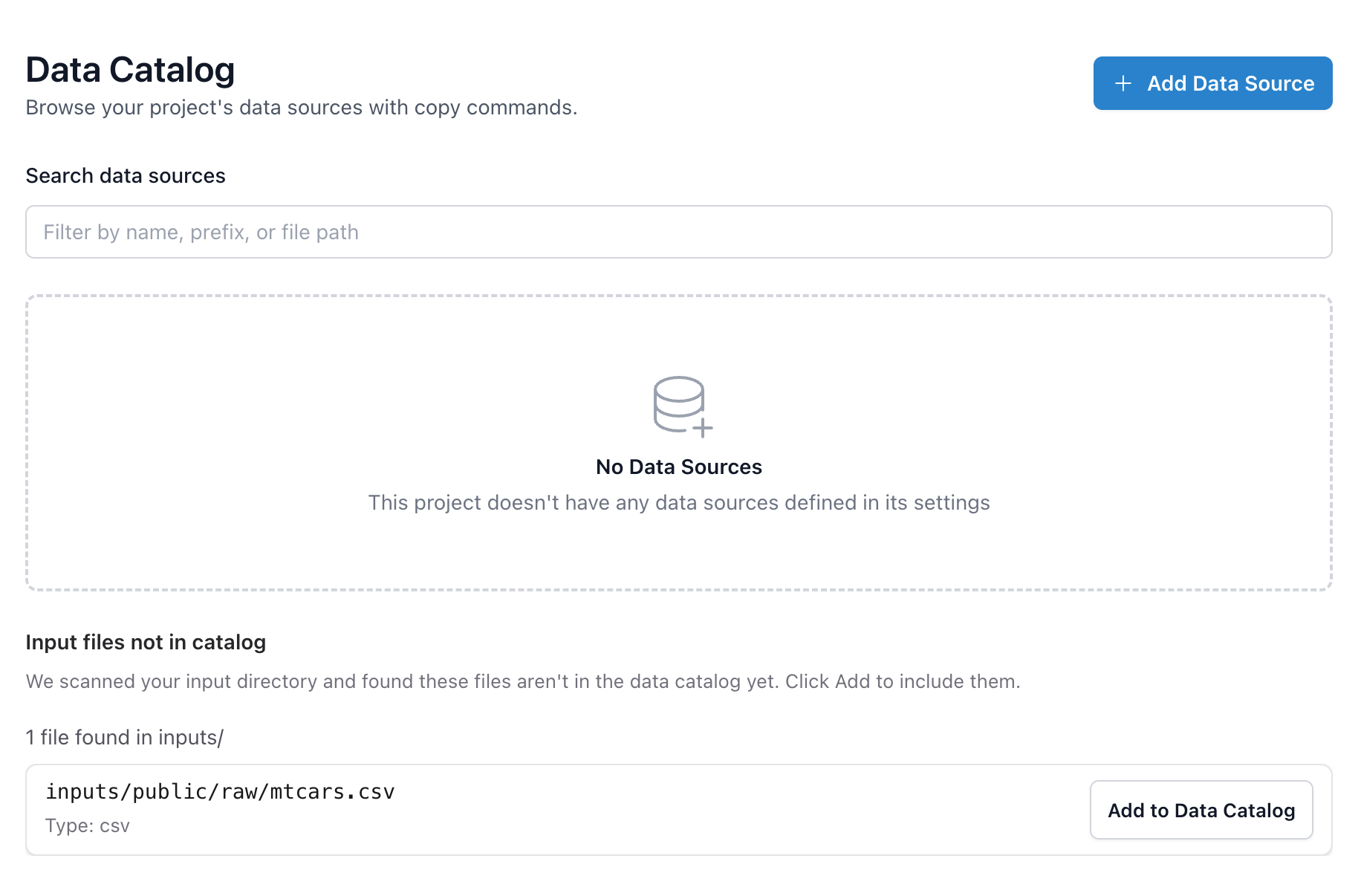Click the plus symbol on the database icon
The width and height of the screenshot is (1361, 896).
(701, 429)
